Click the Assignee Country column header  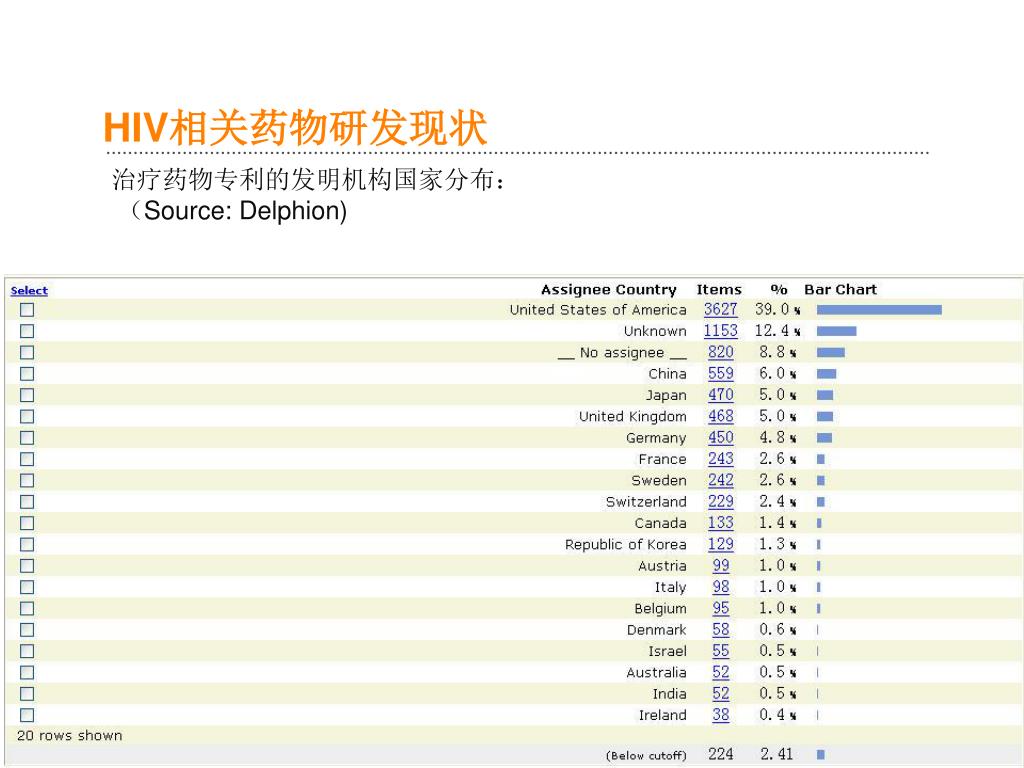(x=609, y=290)
